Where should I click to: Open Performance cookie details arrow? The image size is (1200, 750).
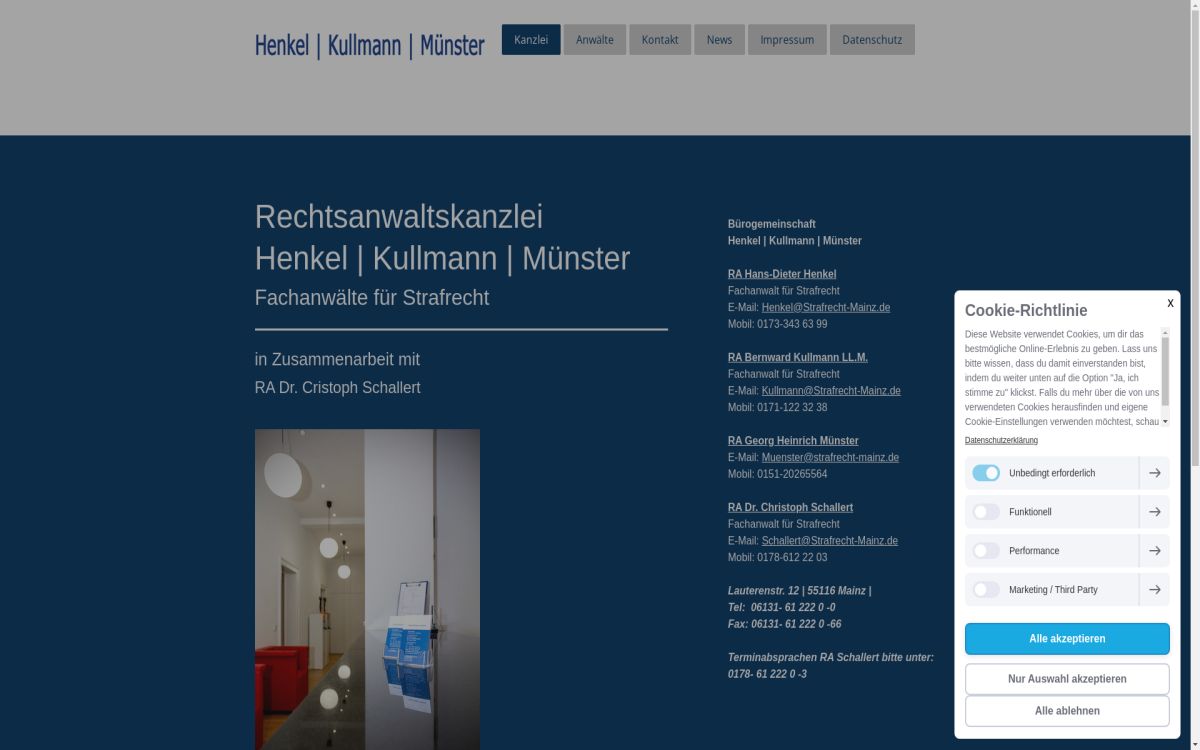pos(1154,551)
